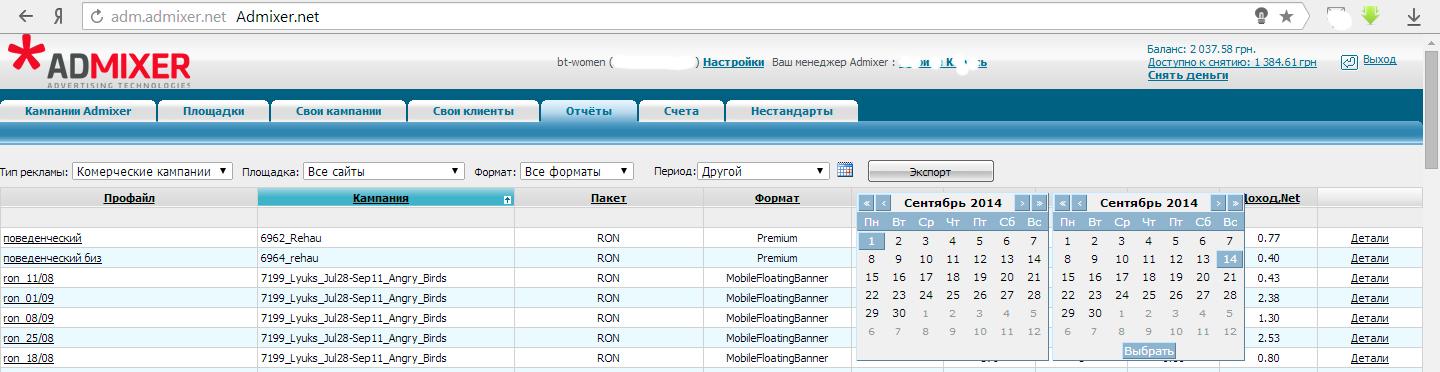Switch to the Площадки tab
This screenshot has width=1440, height=372.
[213, 111]
